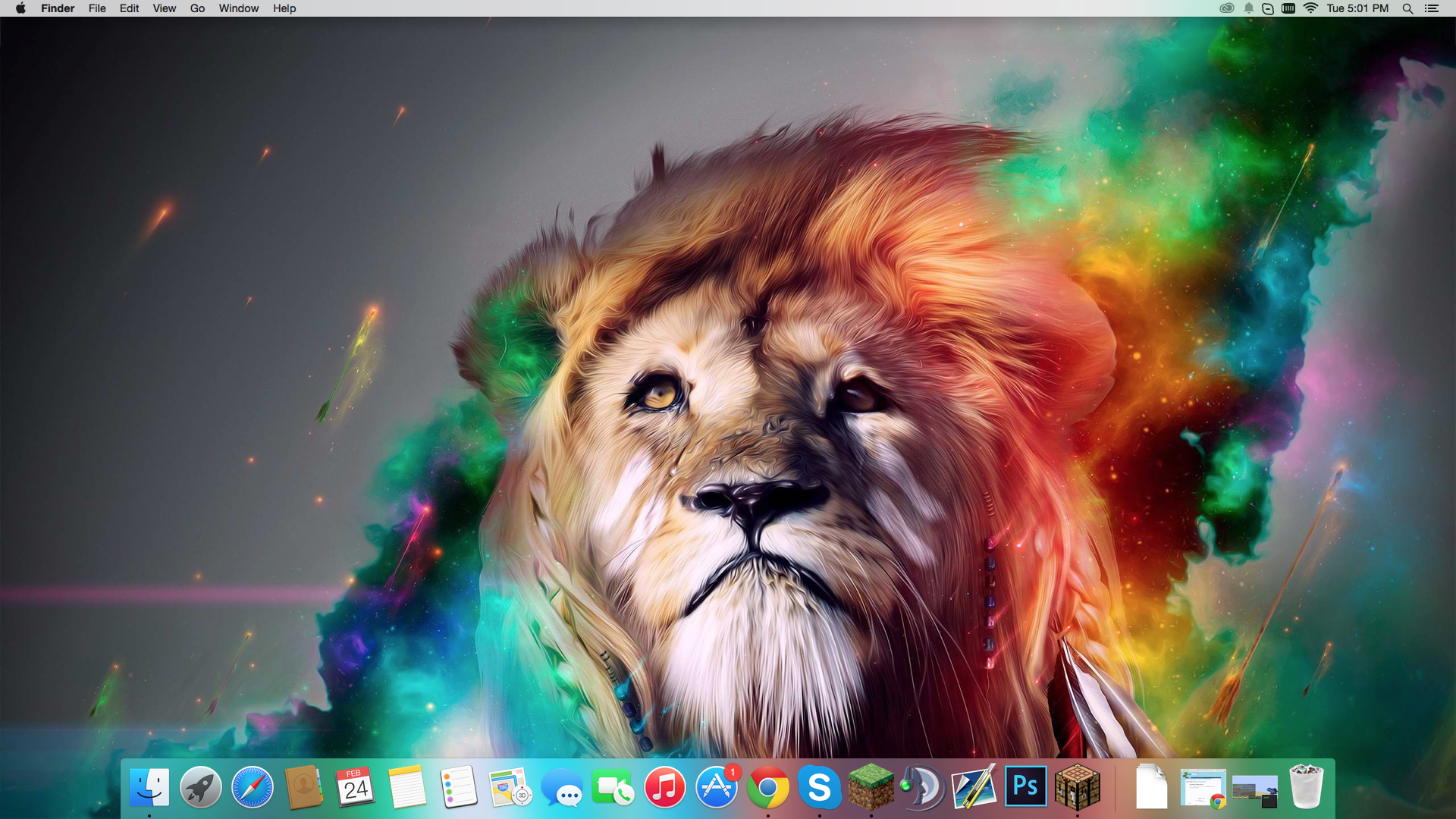Open Skype status menu bar icon

[x=1268, y=8]
